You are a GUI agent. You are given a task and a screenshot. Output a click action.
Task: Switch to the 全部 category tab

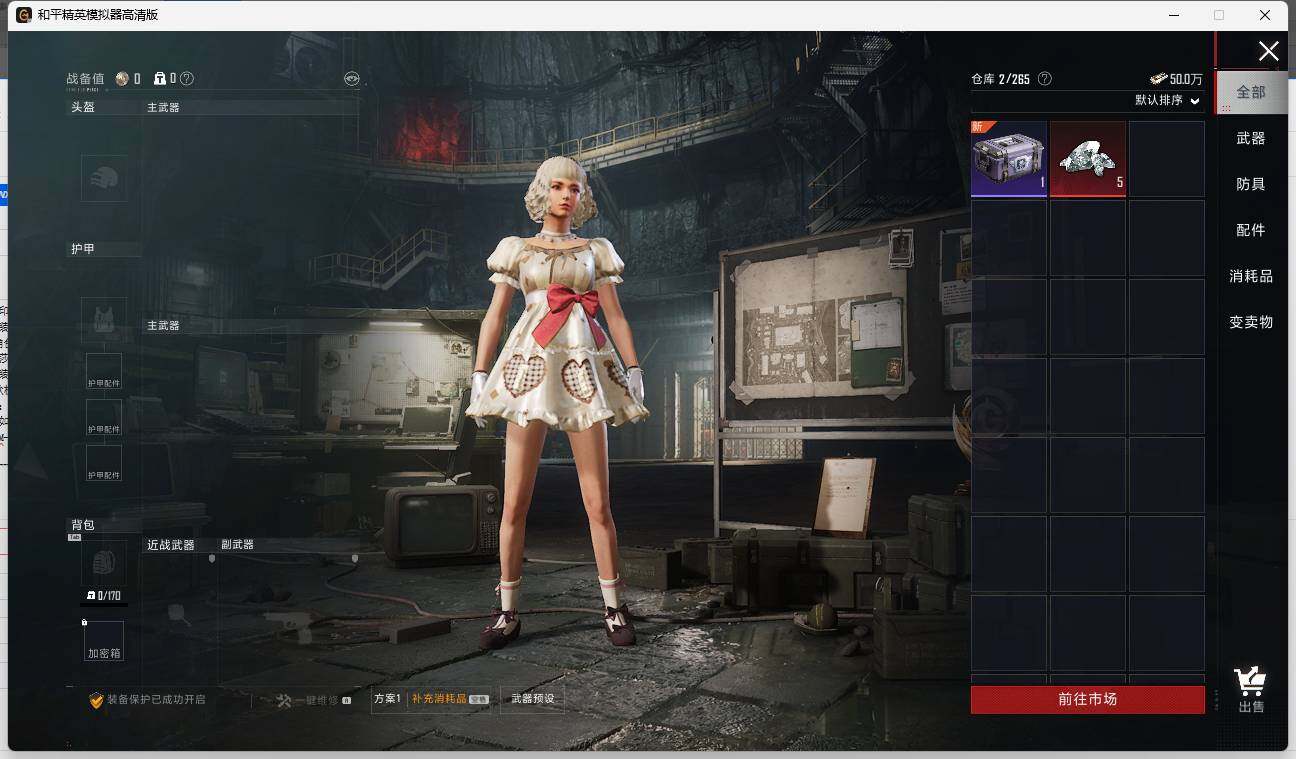pos(1251,92)
